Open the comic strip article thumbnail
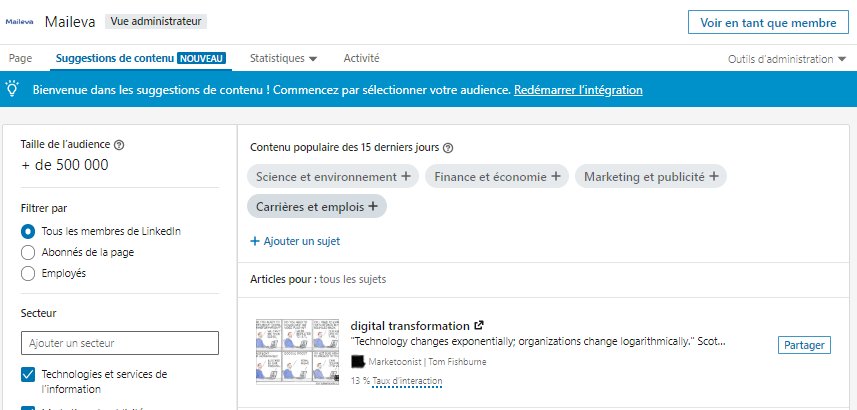This screenshot has width=857, height=410. [297, 352]
